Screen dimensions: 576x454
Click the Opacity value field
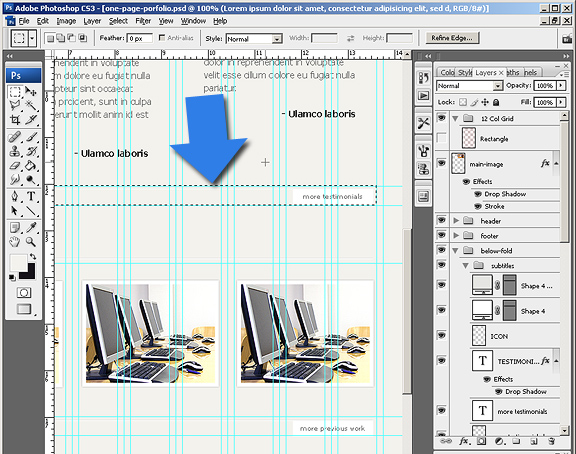pyautogui.click(x=545, y=85)
